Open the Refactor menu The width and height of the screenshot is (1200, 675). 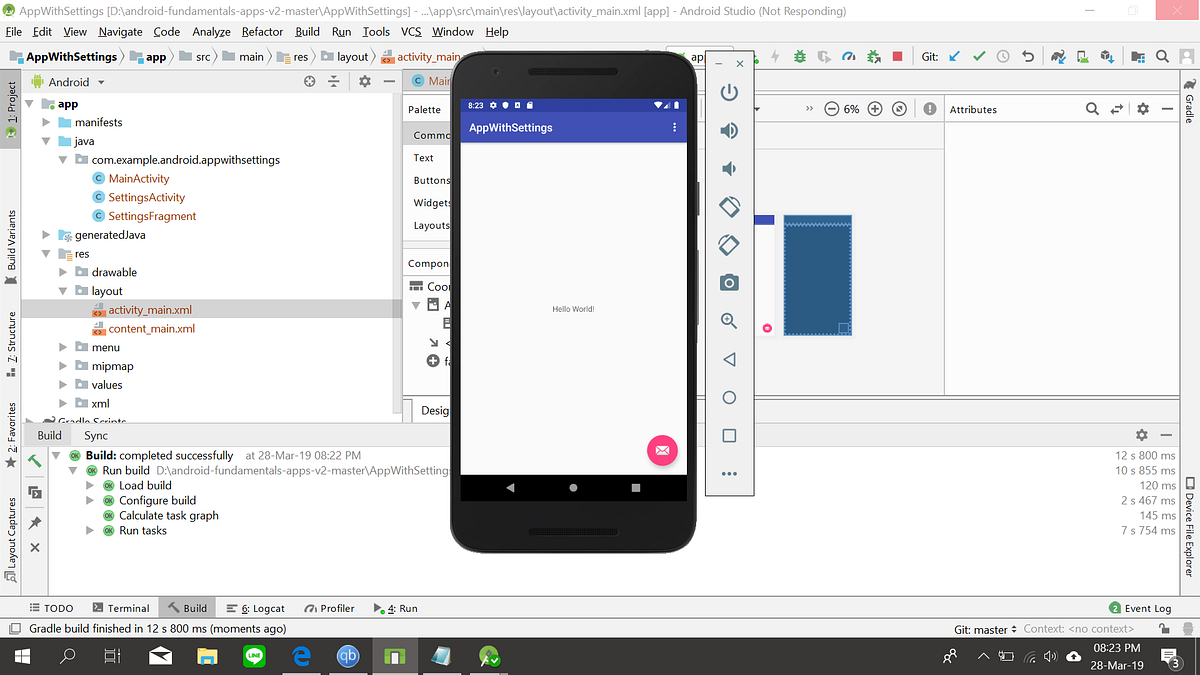(x=262, y=31)
